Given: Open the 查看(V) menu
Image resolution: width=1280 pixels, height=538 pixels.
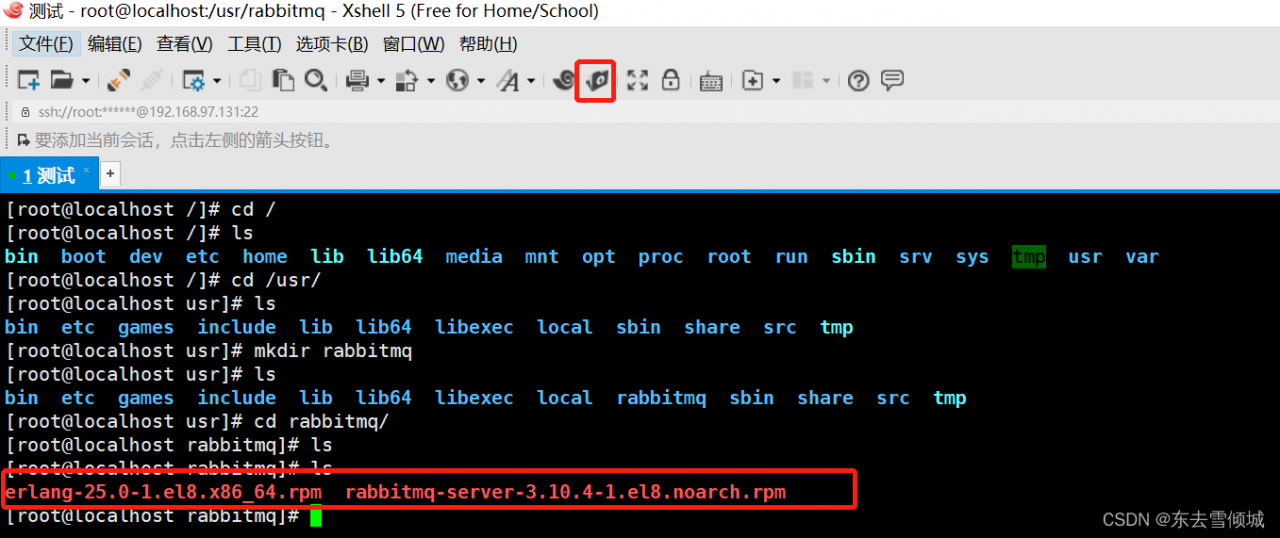Looking at the screenshot, I should click(x=184, y=44).
